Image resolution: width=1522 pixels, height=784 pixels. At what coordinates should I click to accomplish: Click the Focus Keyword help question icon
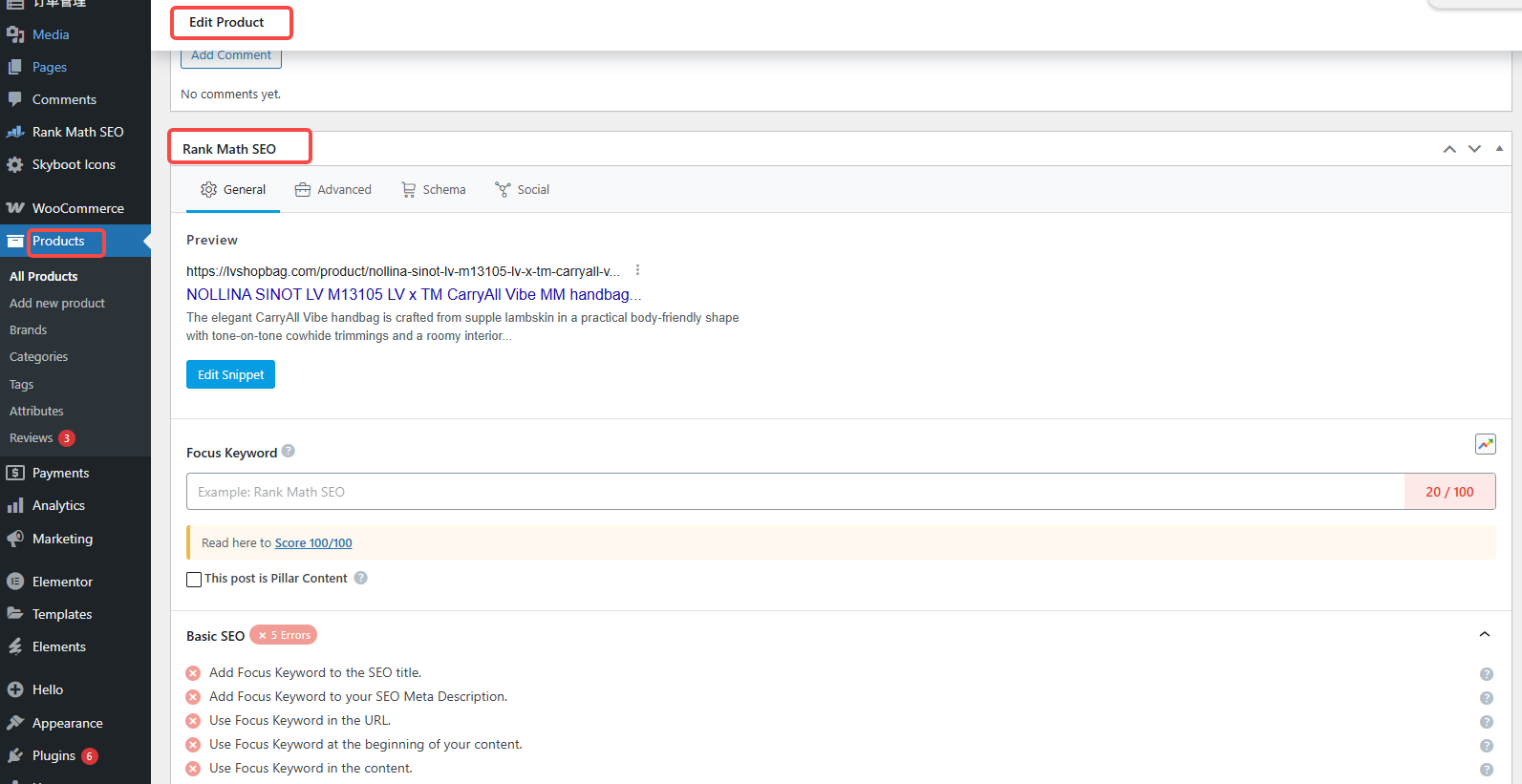click(x=289, y=452)
